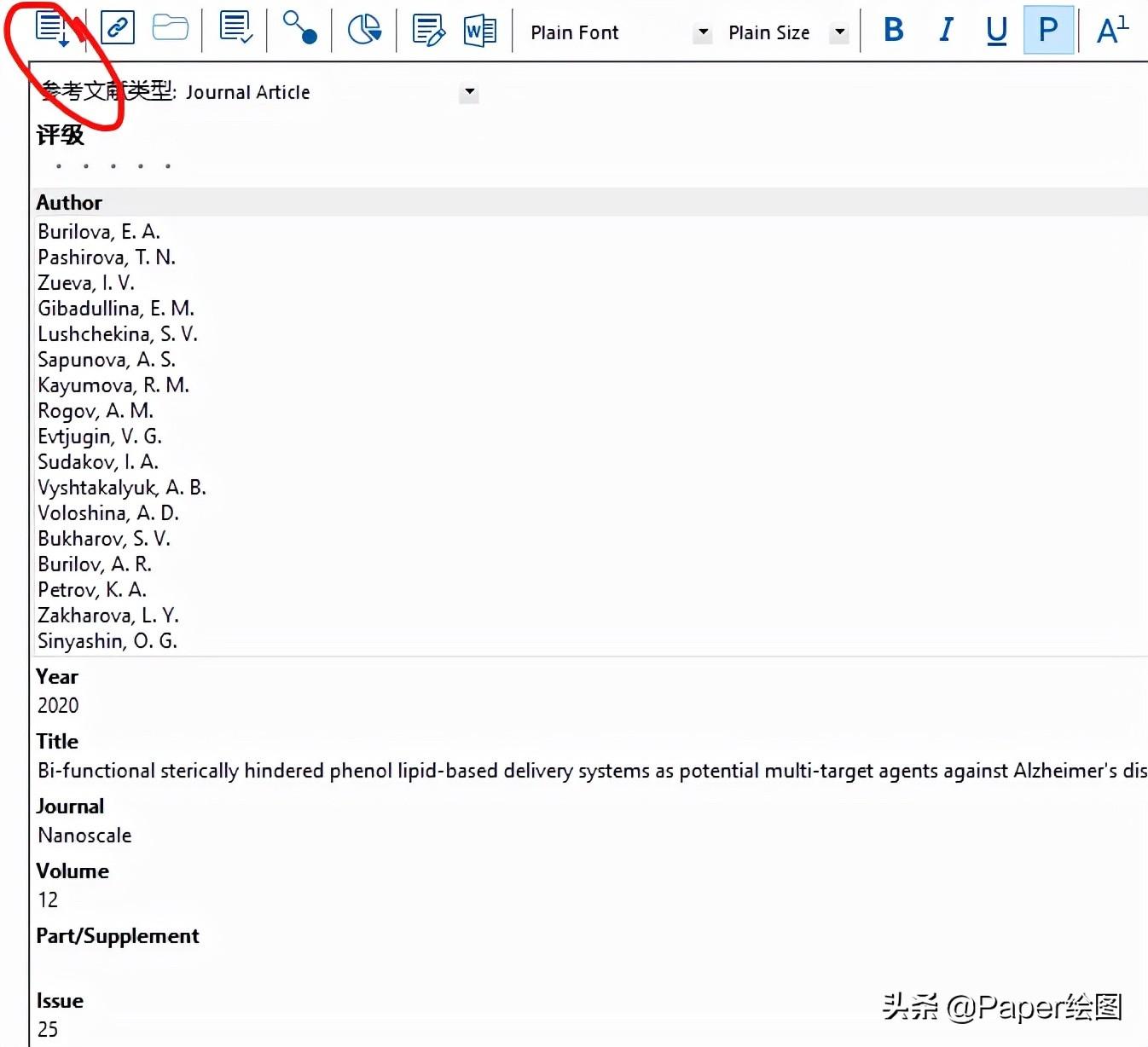Image resolution: width=1148 pixels, height=1047 pixels.
Task: Click the Journal value Nanoscale
Action: [x=84, y=836]
